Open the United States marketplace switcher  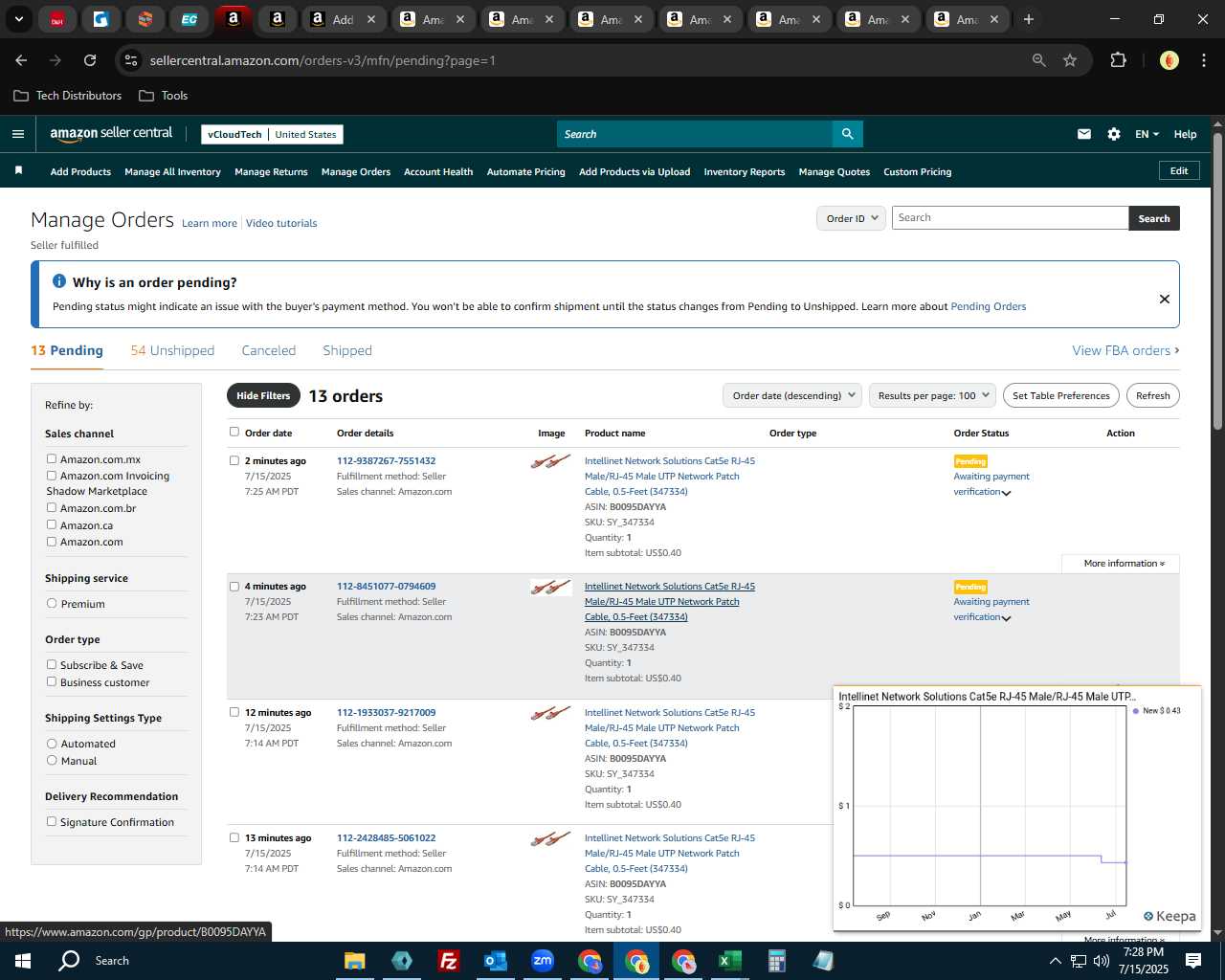click(x=305, y=135)
